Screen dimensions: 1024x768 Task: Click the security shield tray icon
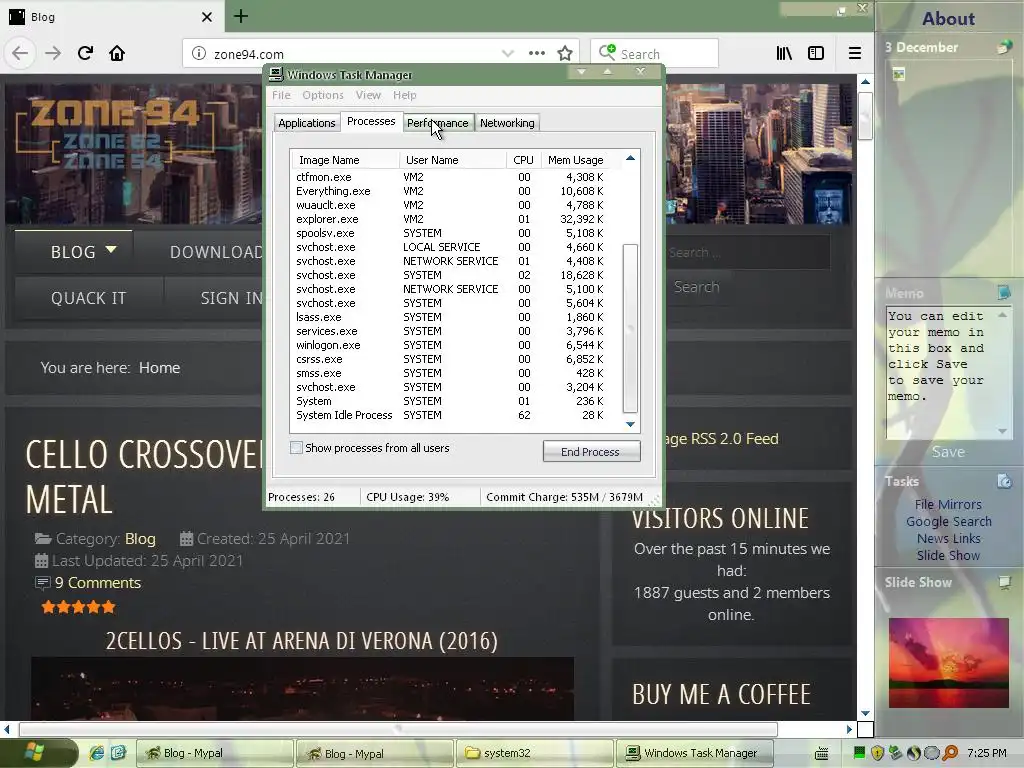(877, 753)
